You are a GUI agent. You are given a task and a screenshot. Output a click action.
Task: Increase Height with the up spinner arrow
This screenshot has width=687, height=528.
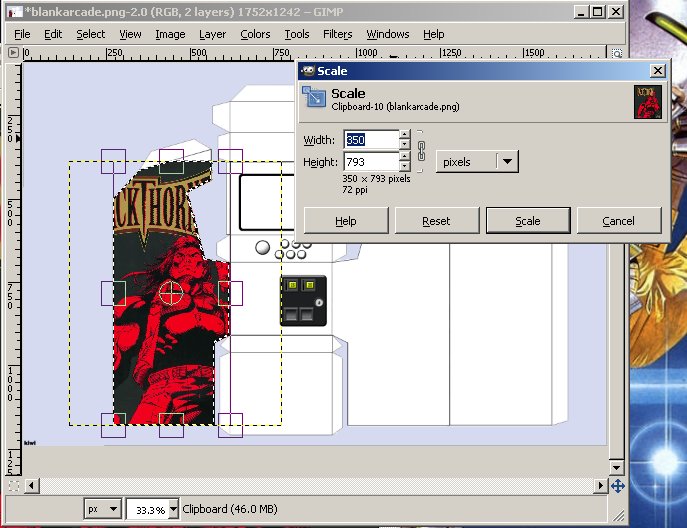(x=404, y=156)
